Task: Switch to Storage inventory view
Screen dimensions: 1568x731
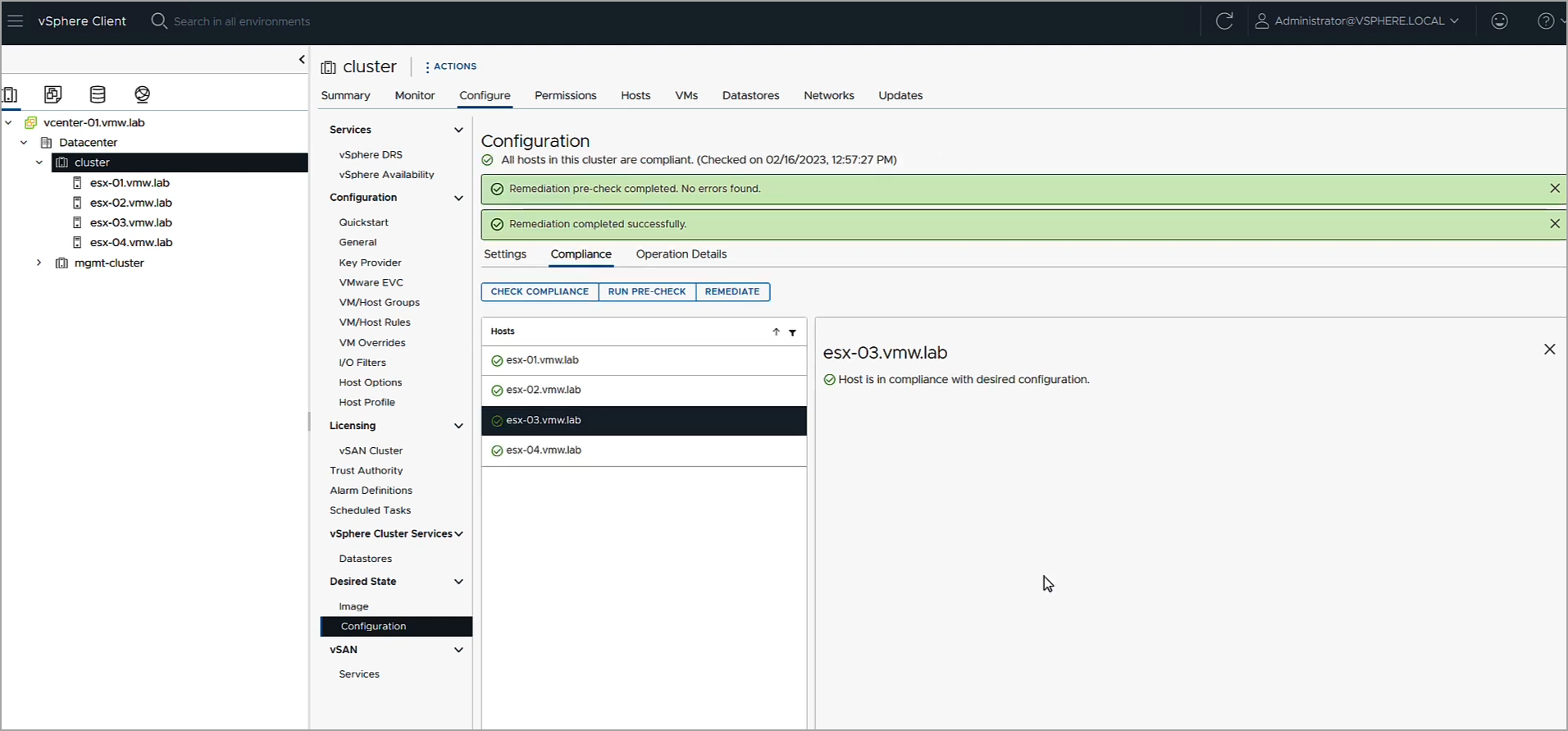Action: [98, 94]
